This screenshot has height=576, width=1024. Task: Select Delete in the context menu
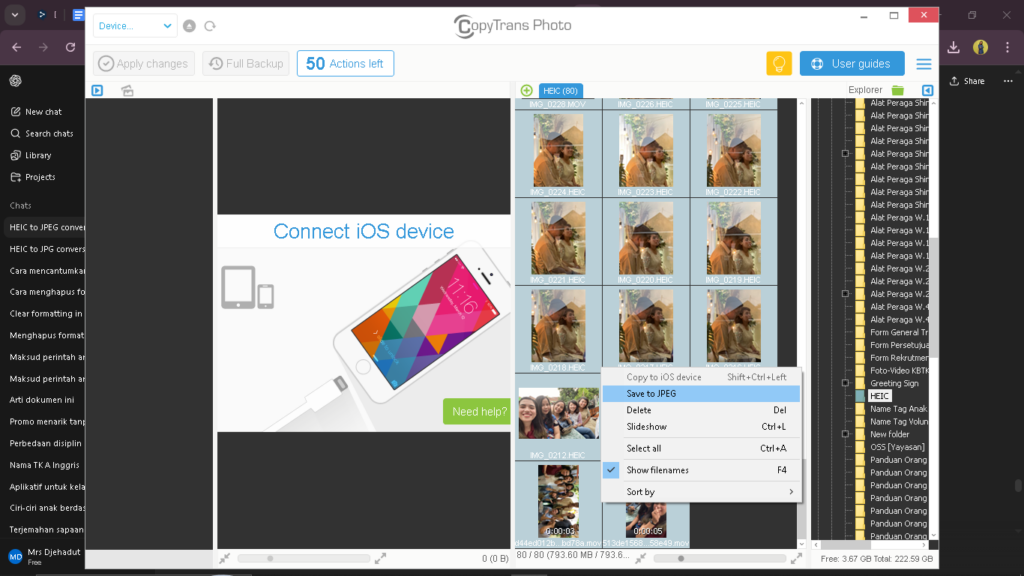(639, 410)
